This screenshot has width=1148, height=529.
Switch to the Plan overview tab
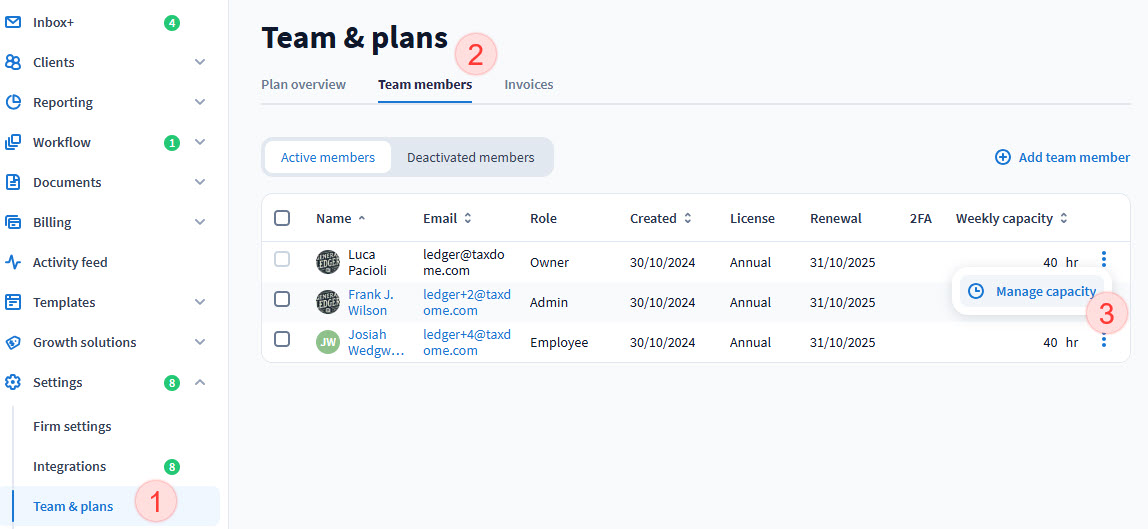point(303,84)
